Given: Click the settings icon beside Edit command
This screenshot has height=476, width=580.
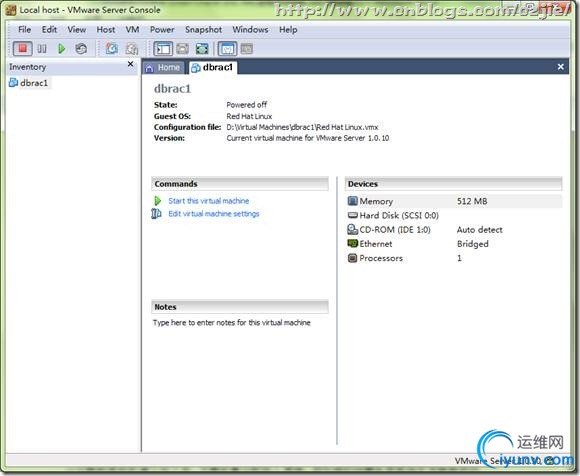Looking at the screenshot, I should click(x=156, y=214).
